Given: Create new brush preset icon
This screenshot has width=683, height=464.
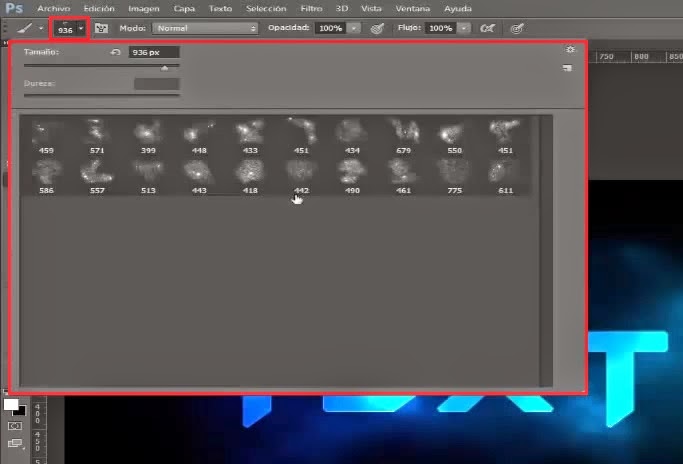Looking at the screenshot, I should tap(567, 68).
